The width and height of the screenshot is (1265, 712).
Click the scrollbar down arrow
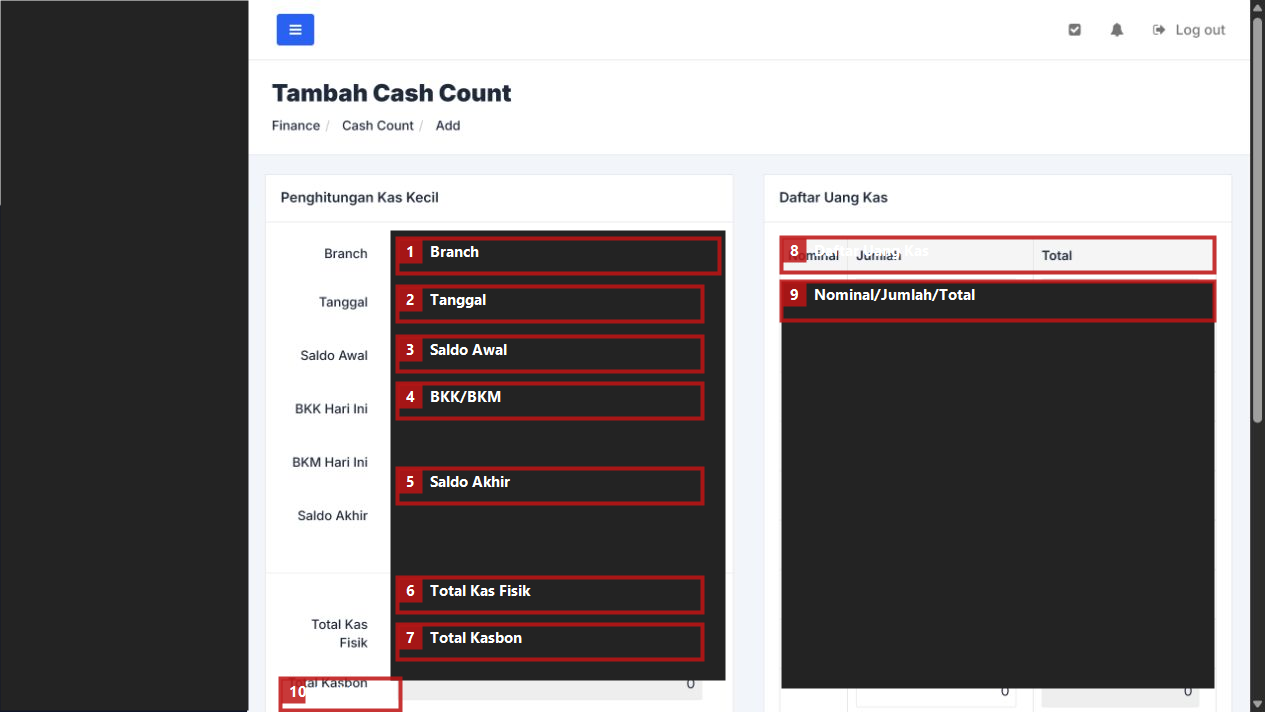(x=1257, y=704)
